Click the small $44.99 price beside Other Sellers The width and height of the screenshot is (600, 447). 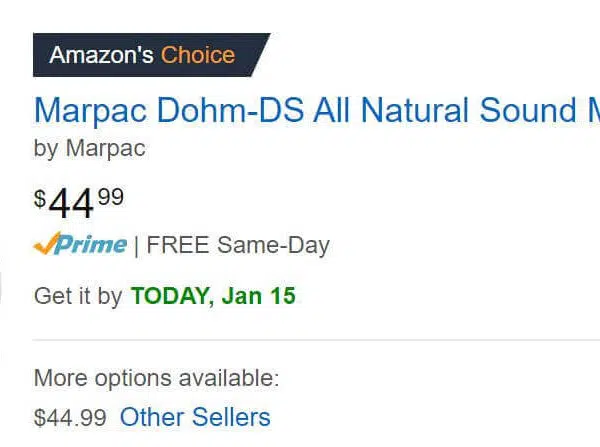click(x=70, y=418)
